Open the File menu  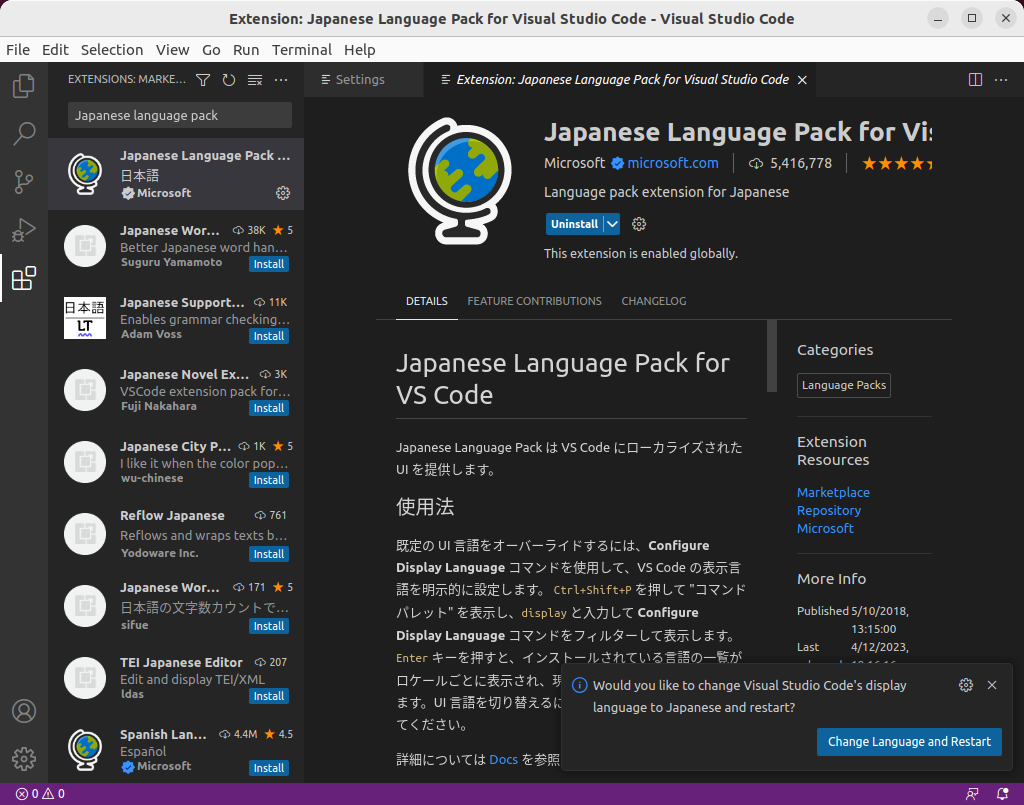point(18,50)
